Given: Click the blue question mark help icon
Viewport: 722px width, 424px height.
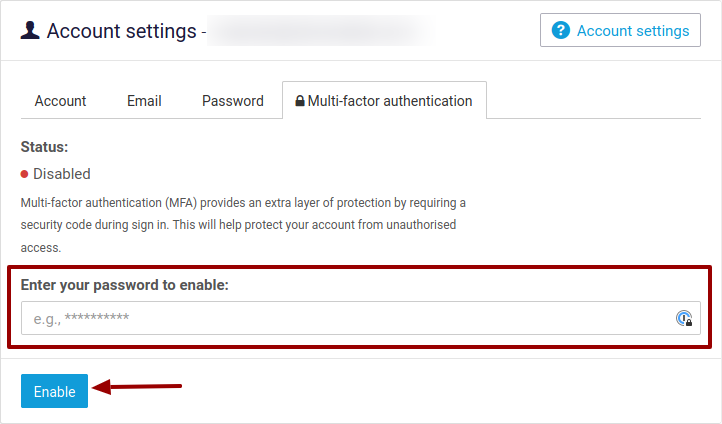Looking at the screenshot, I should pos(561,30).
